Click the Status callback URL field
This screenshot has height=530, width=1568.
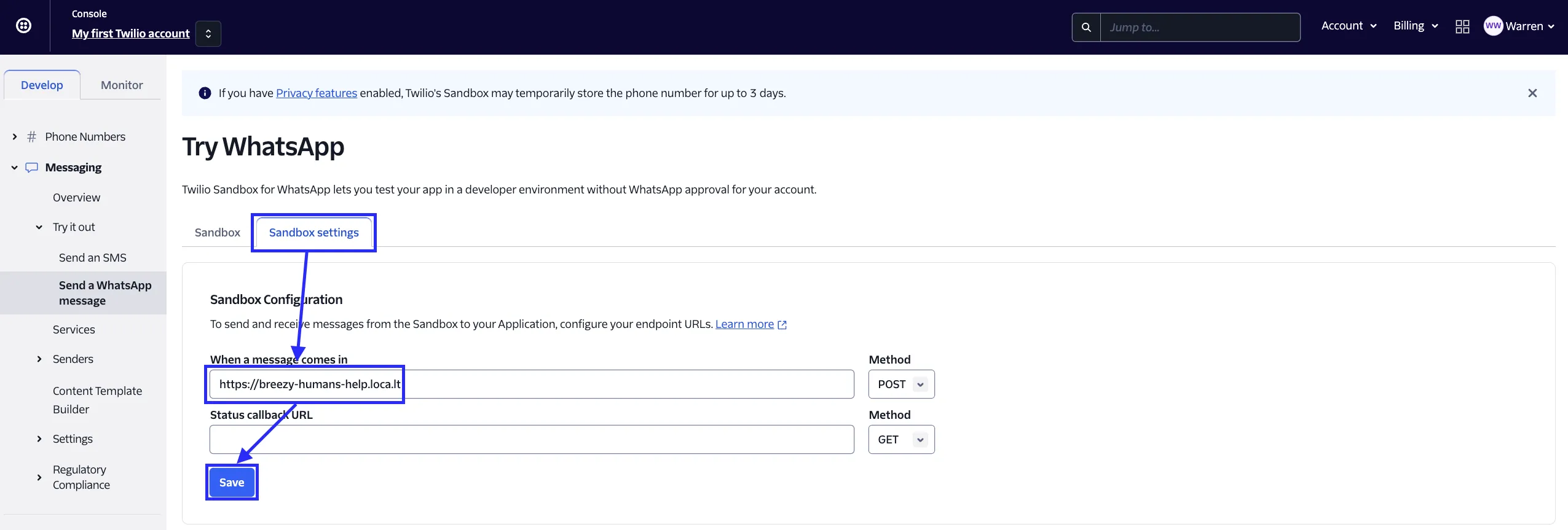pos(531,440)
